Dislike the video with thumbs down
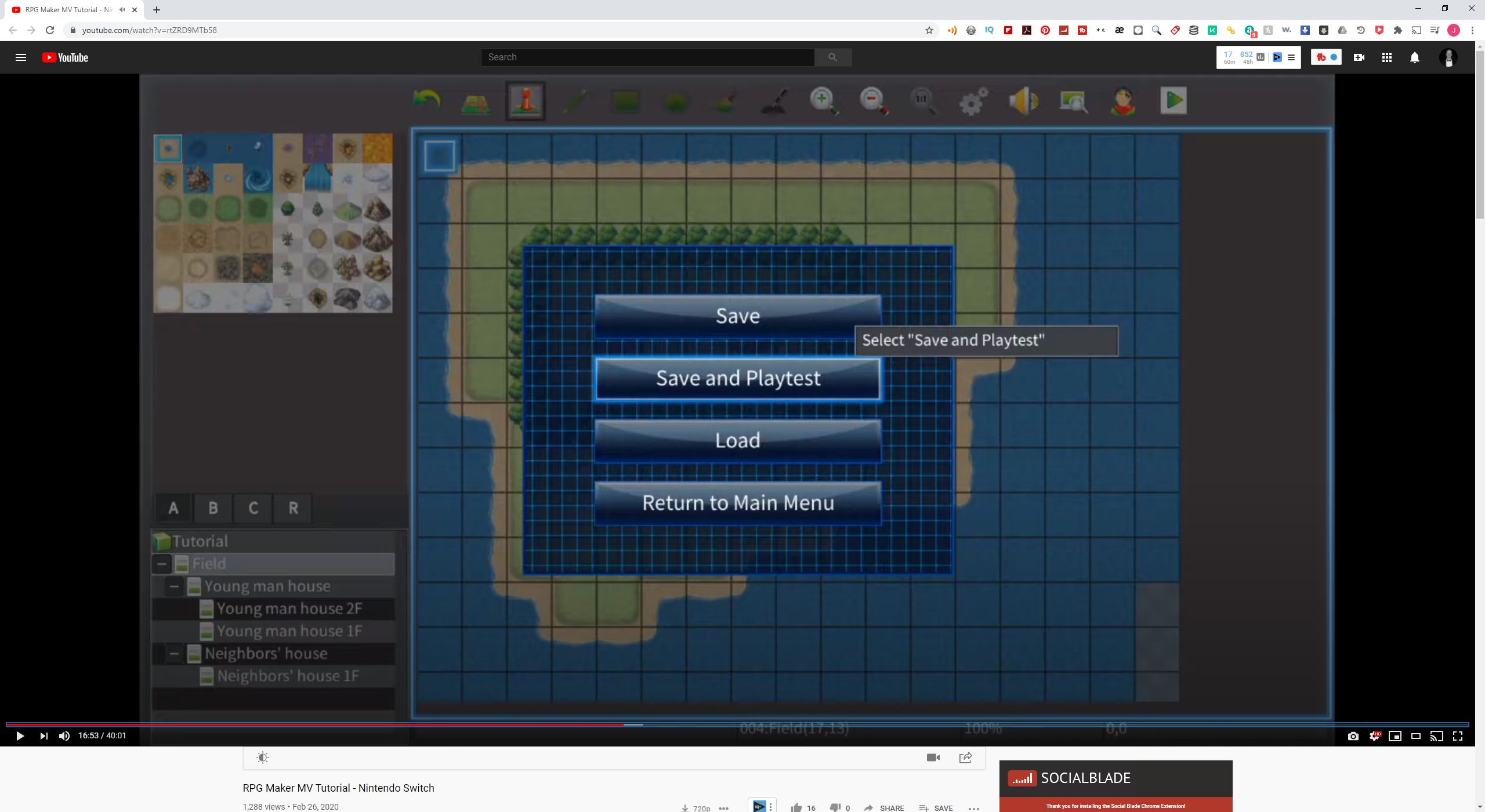Screen dimensions: 1485x812 (835, 807)
